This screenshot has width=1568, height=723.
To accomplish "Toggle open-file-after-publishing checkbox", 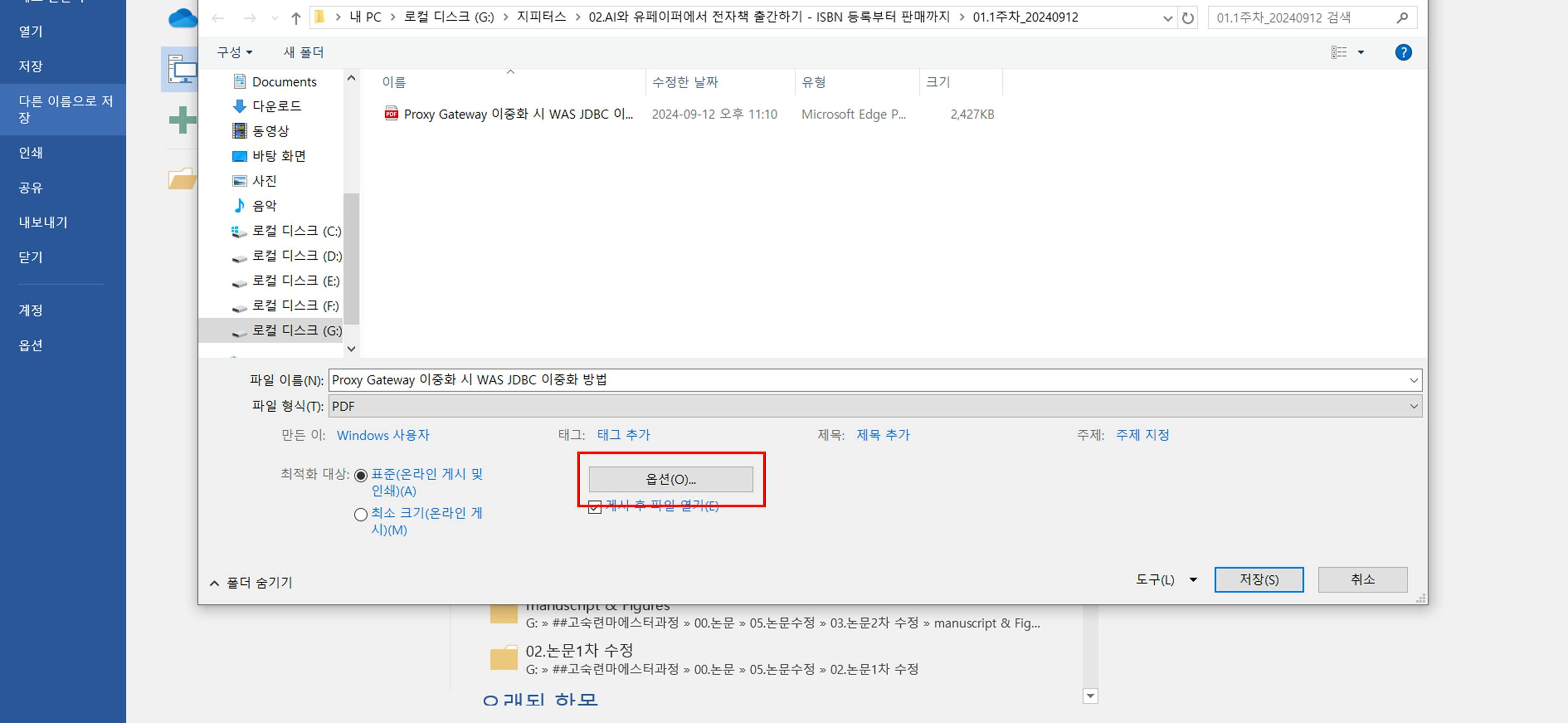I will (x=595, y=507).
